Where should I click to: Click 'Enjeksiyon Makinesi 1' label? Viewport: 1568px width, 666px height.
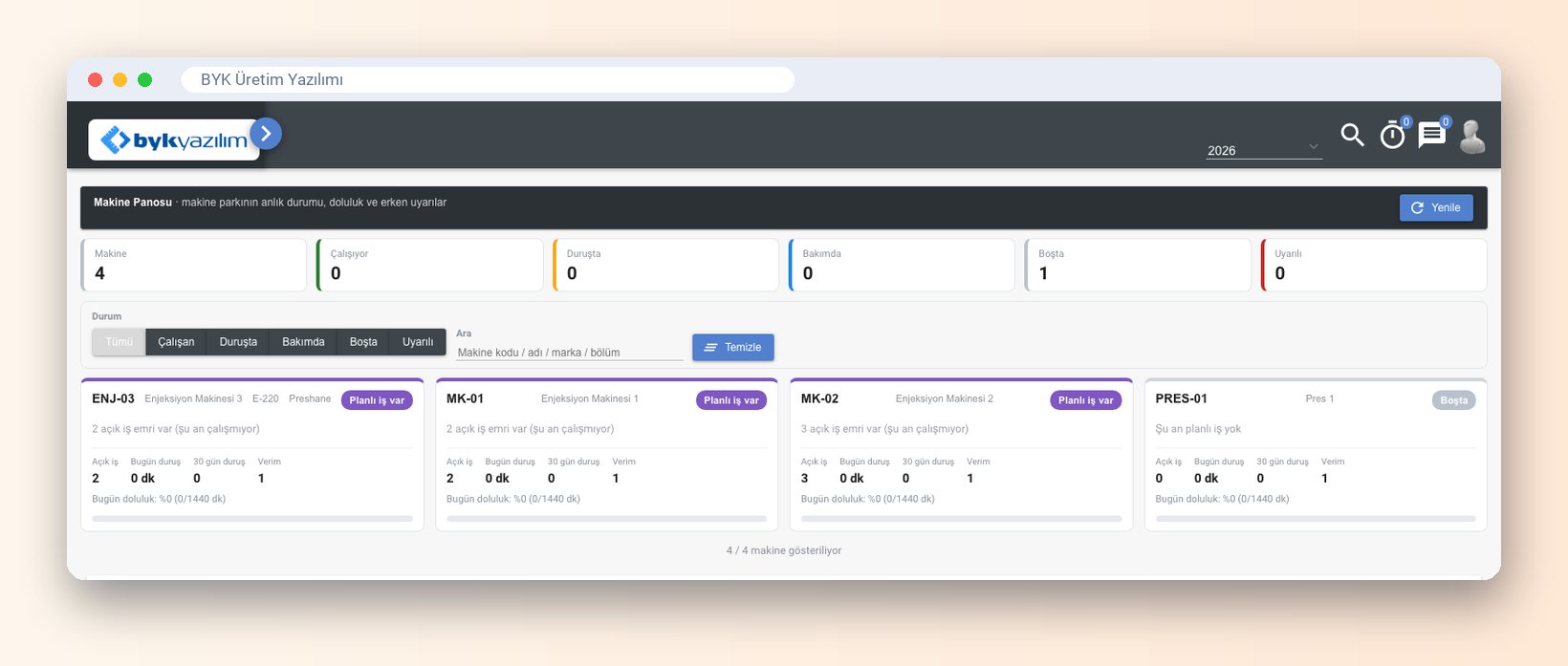coord(590,398)
